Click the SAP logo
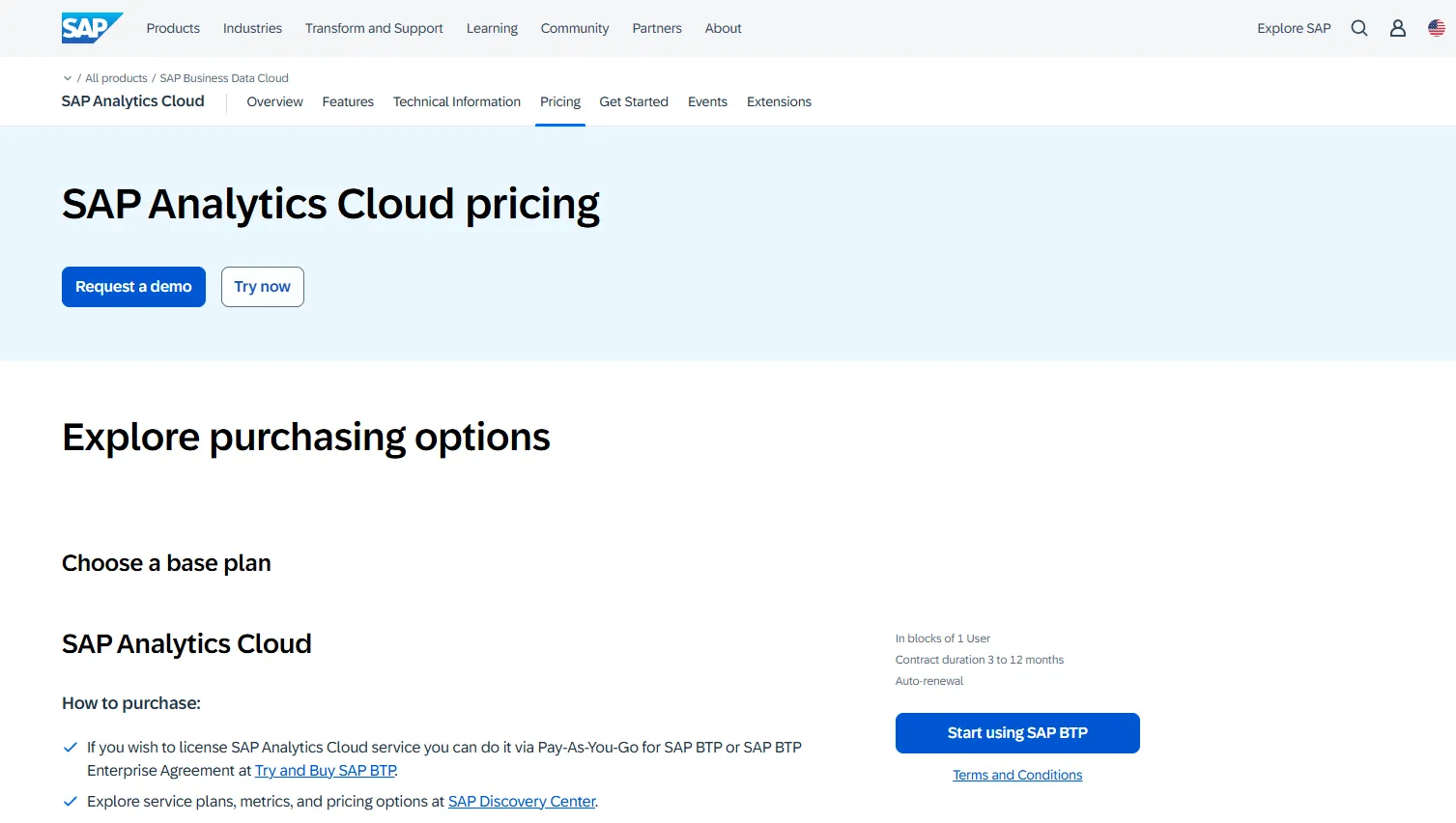Viewport: 1456px width, 823px height. (x=91, y=28)
